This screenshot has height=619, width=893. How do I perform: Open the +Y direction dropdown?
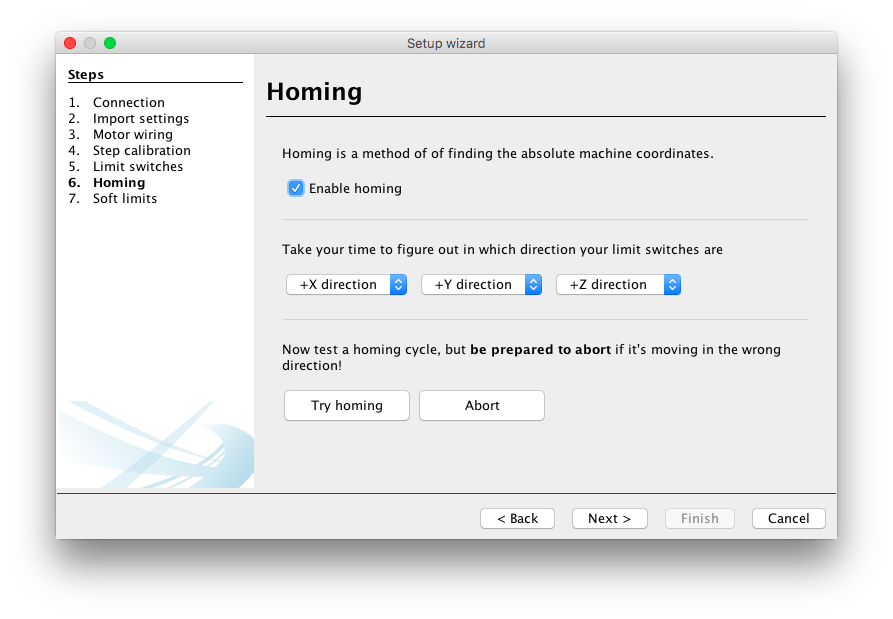481,284
